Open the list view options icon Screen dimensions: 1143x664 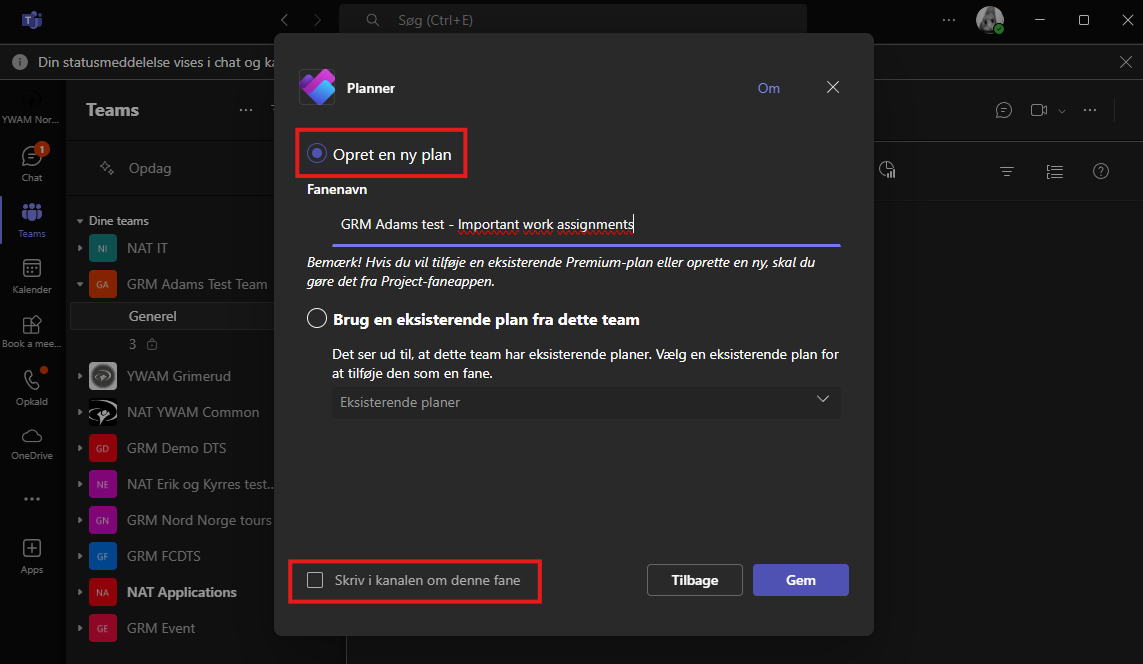[x=1055, y=171]
